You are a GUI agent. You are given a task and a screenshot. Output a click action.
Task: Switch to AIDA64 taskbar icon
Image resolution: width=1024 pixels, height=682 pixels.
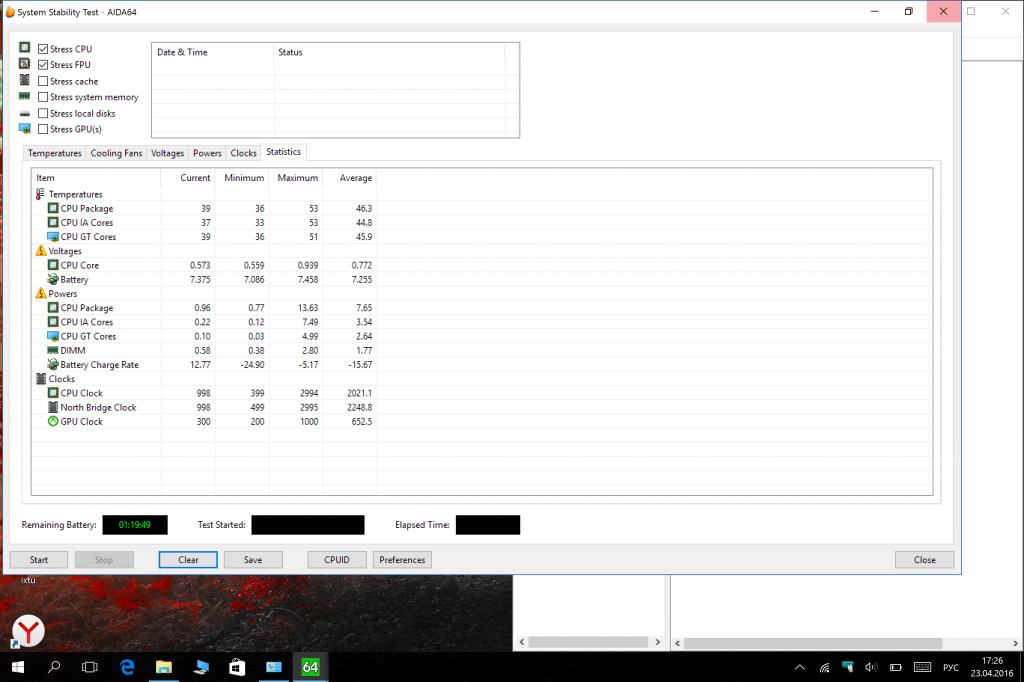tap(310, 667)
